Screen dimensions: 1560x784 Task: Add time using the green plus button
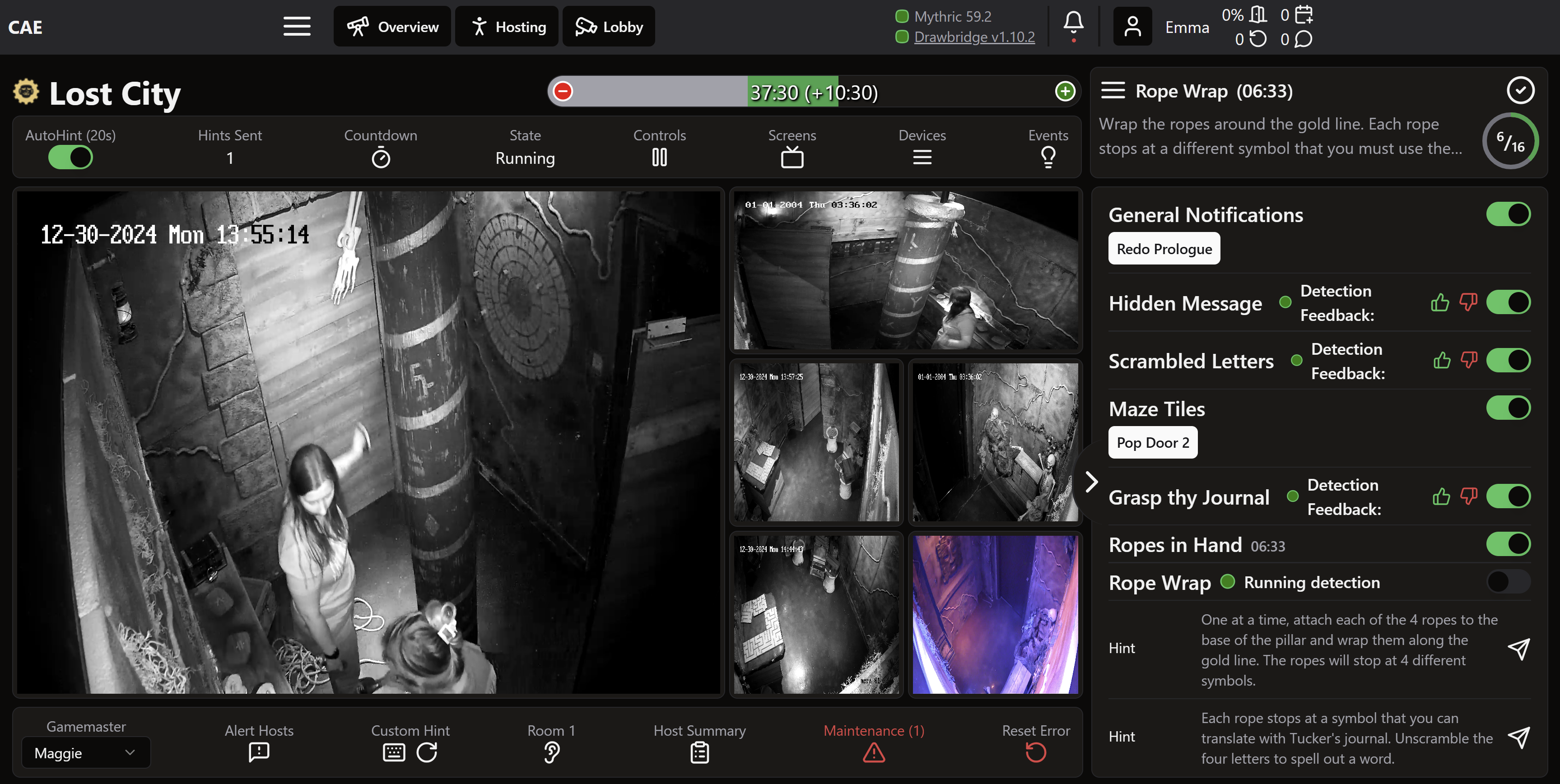point(1065,92)
